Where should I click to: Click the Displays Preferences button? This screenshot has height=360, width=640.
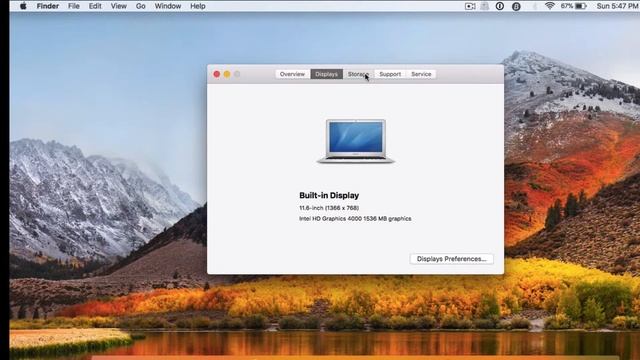tap(451, 259)
